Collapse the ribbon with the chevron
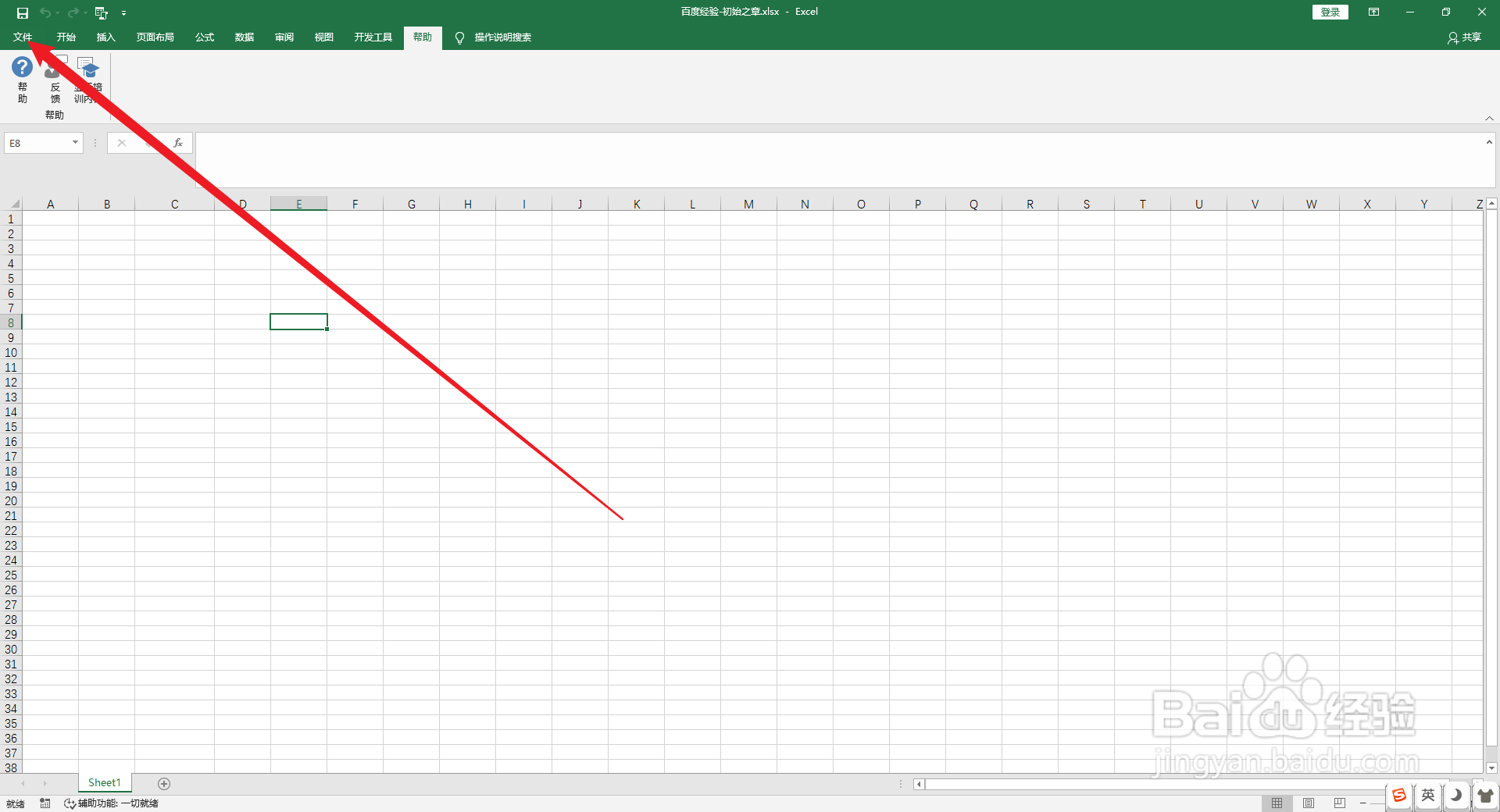The height and width of the screenshot is (812, 1500). (x=1489, y=118)
